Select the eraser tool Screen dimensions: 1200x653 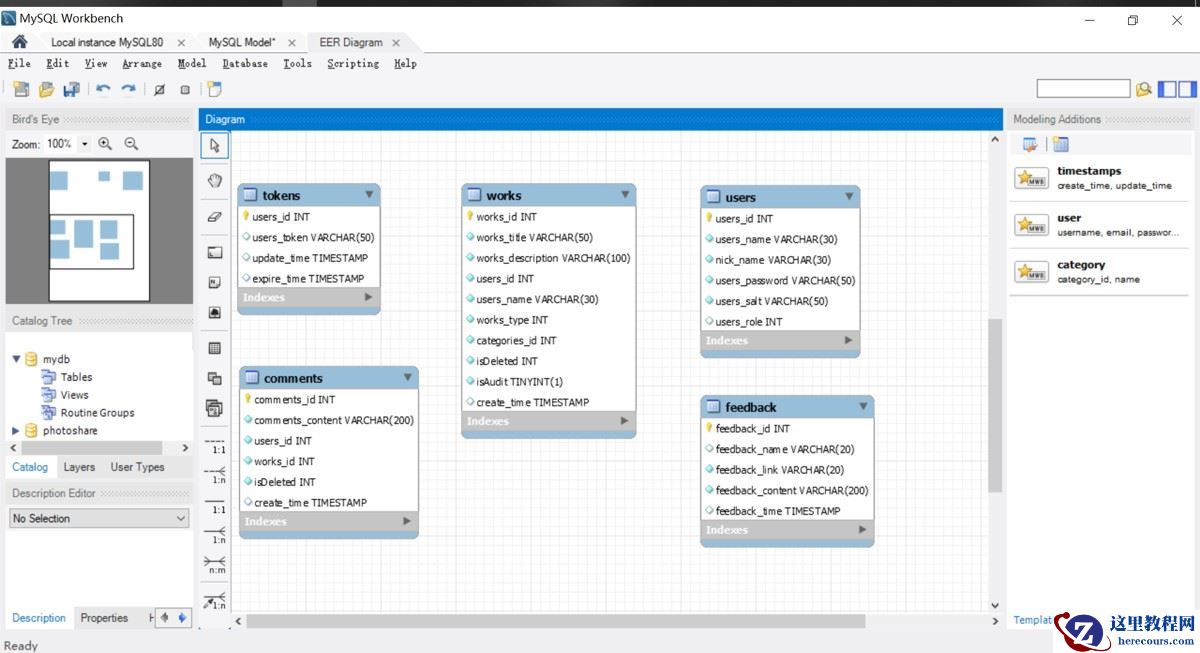215,216
